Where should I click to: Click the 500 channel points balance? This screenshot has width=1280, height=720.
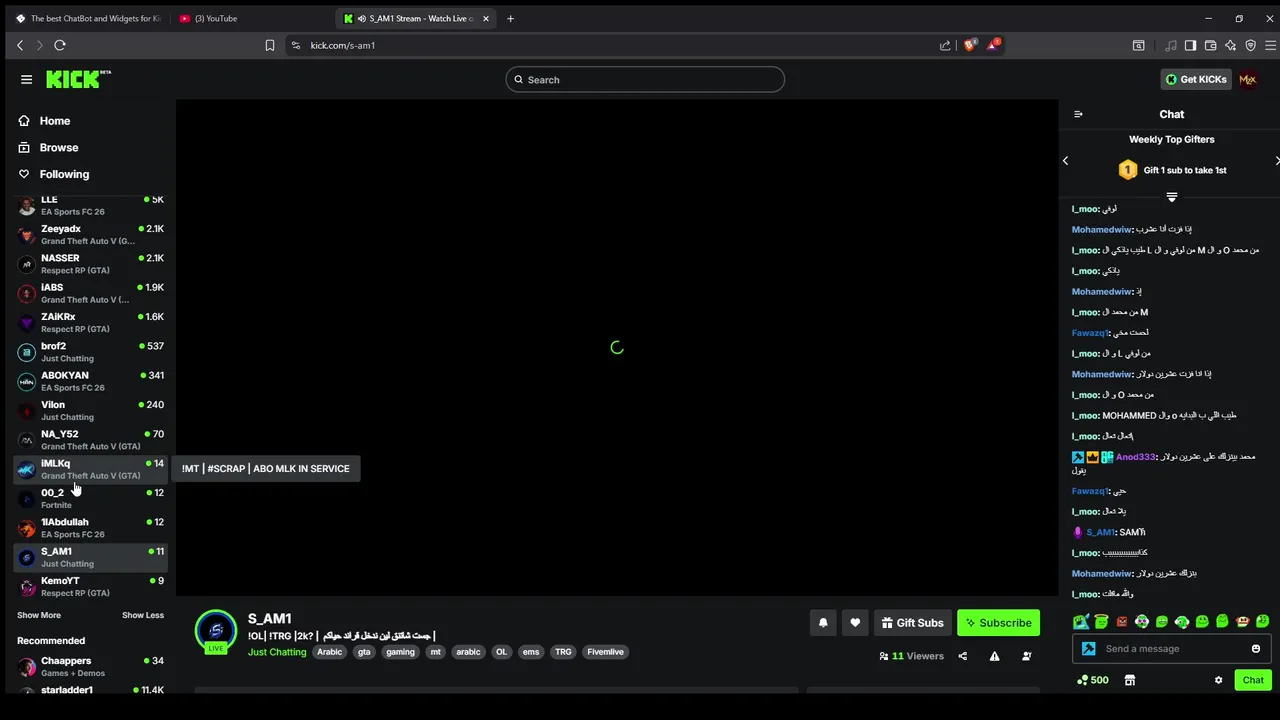click(x=1092, y=680)
